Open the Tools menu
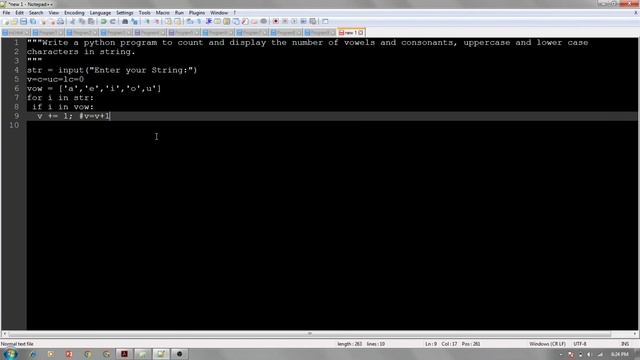 144,13
